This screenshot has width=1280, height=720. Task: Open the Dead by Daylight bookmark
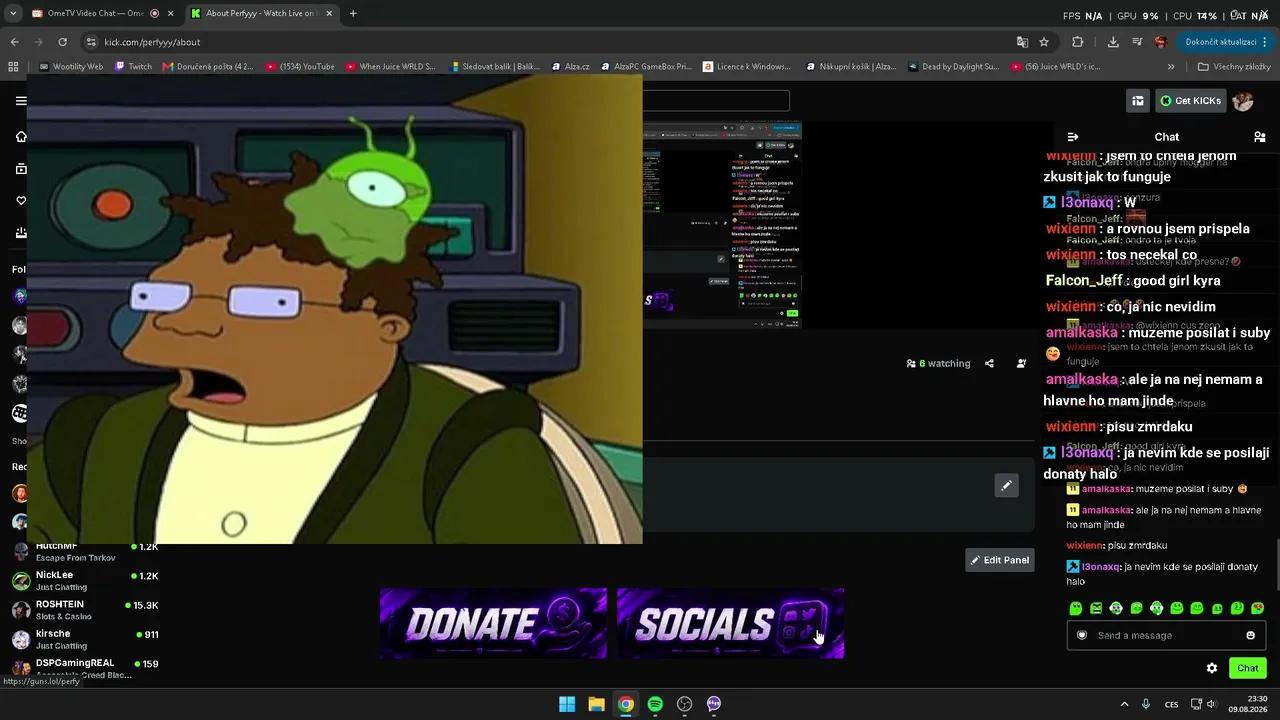(x=954, y=67)
